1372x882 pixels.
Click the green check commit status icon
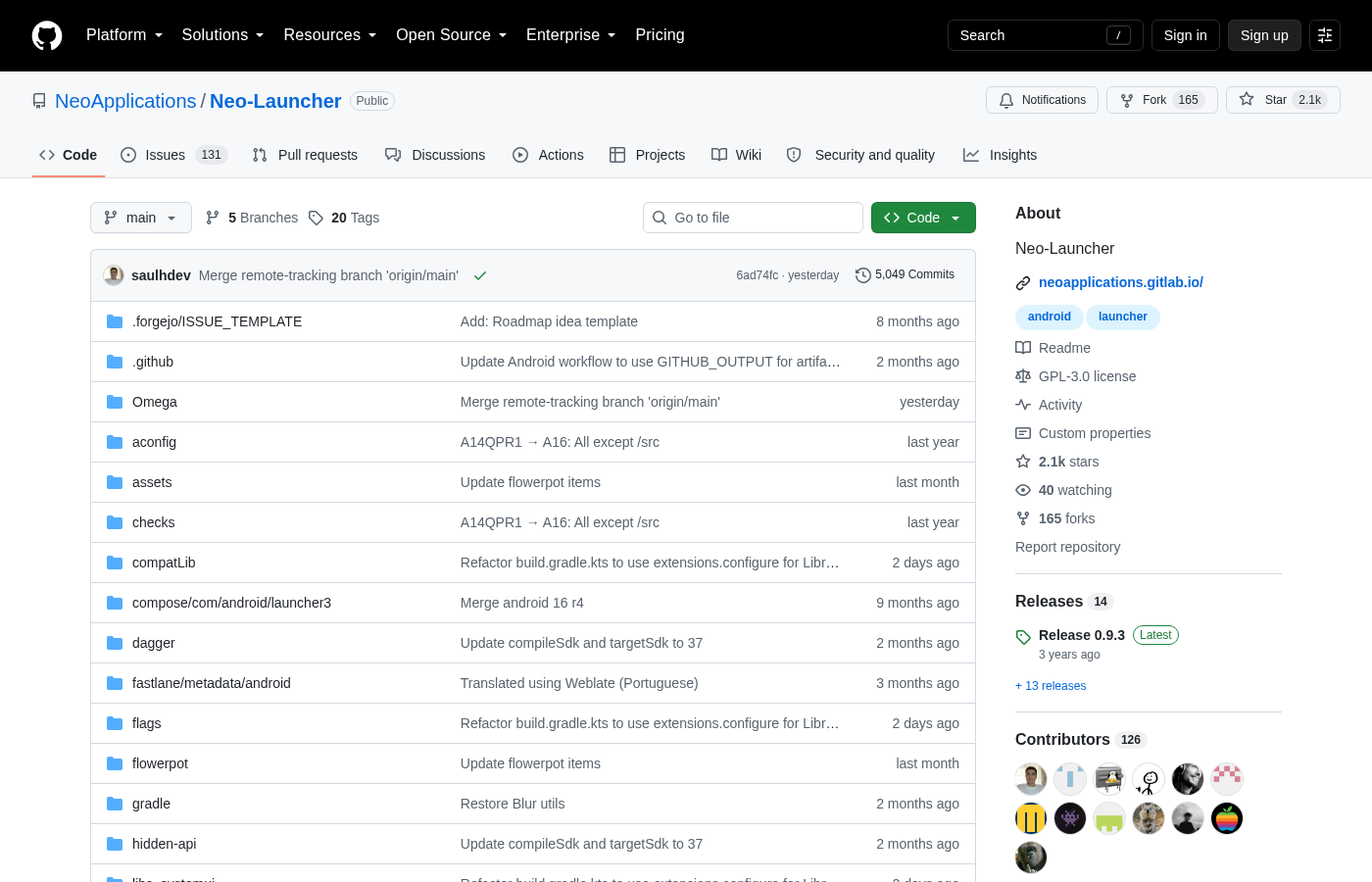tap(480, 275)
